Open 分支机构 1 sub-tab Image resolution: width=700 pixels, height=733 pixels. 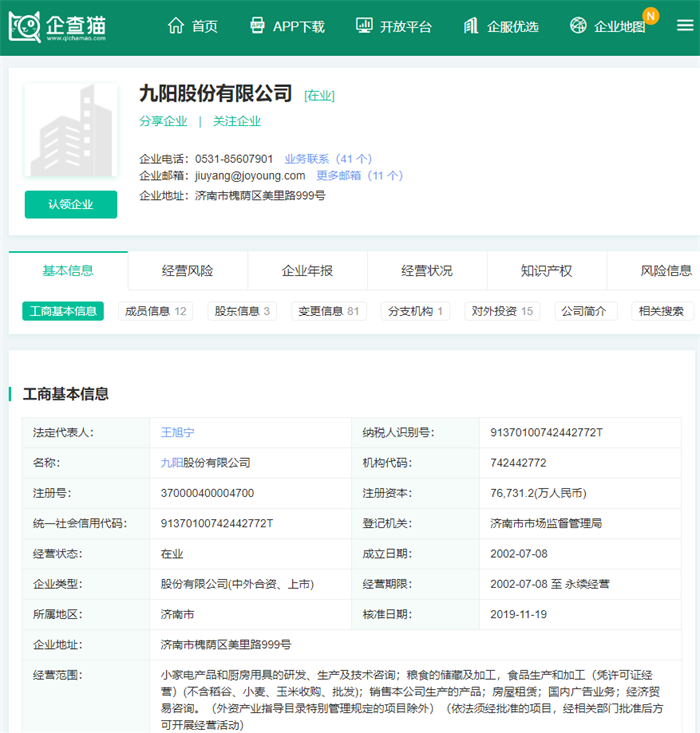pyautogui.click(x=415, y=311)
